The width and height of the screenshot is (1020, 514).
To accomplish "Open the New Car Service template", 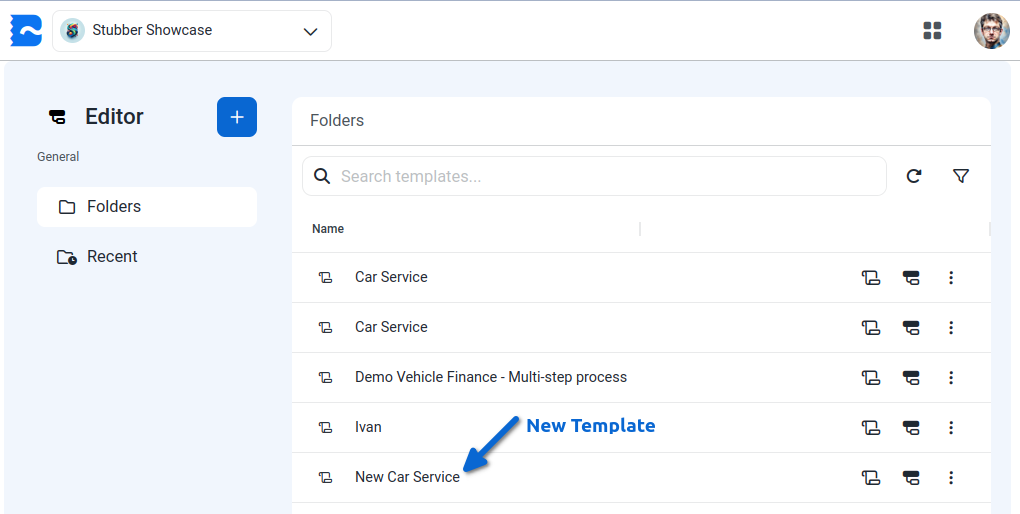I will (x=407, y=477).
